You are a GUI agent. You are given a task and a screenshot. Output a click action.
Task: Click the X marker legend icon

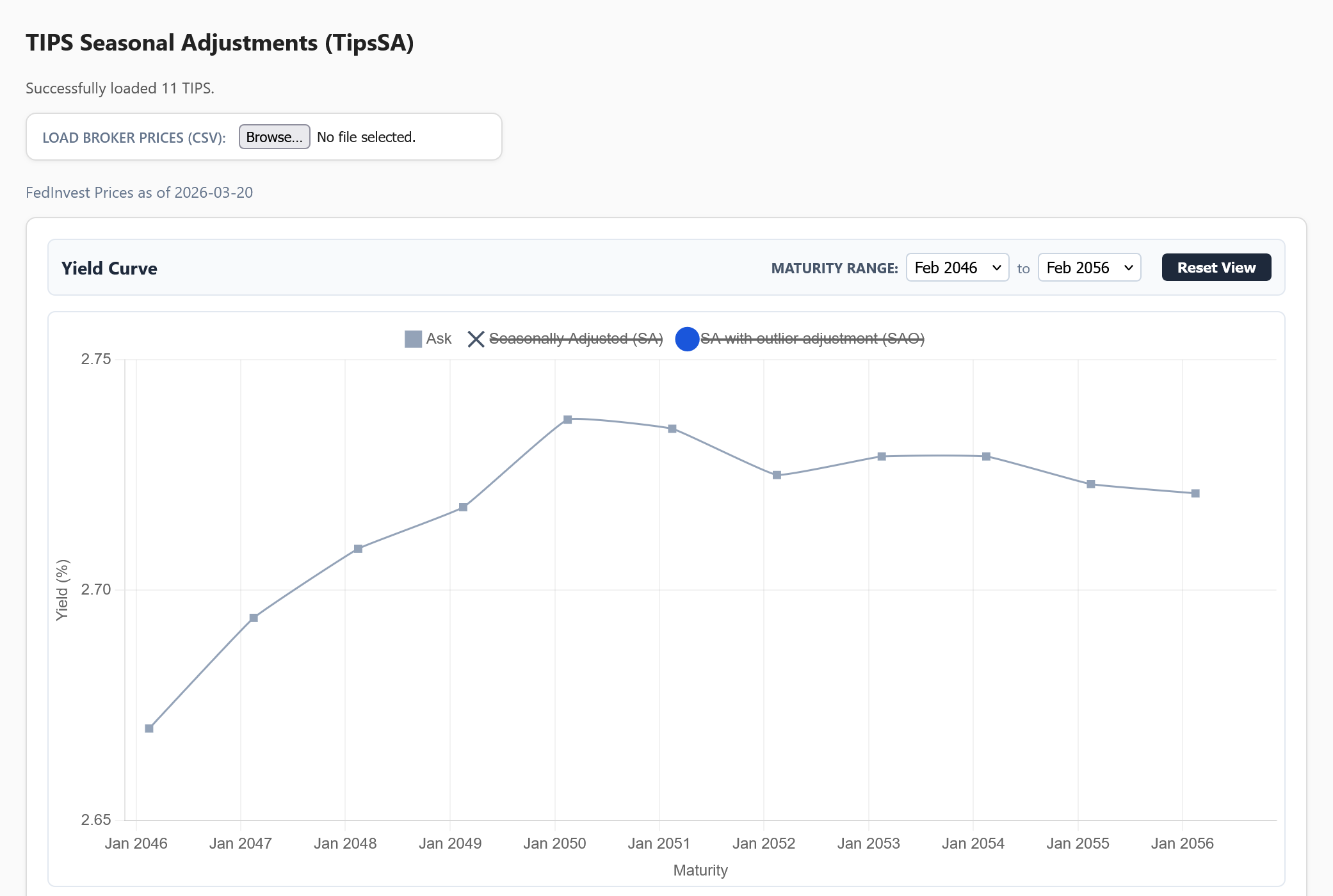pos(476,339)
